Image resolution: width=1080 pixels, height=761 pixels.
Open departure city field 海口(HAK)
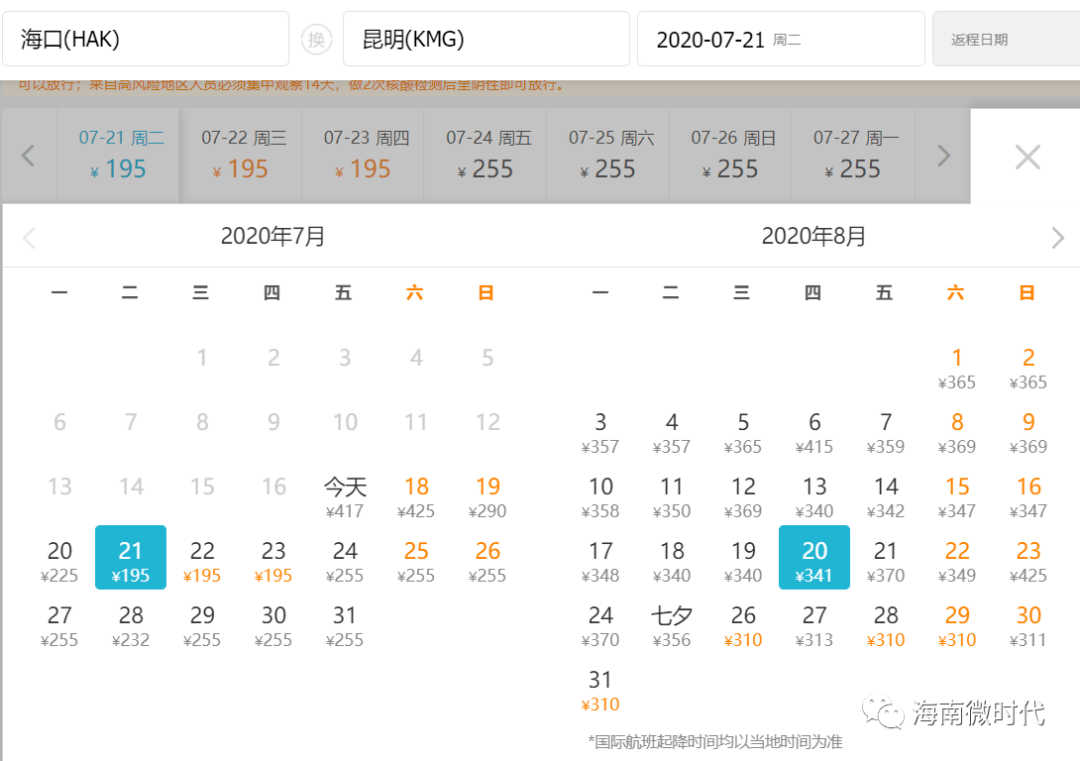[145, 40]
